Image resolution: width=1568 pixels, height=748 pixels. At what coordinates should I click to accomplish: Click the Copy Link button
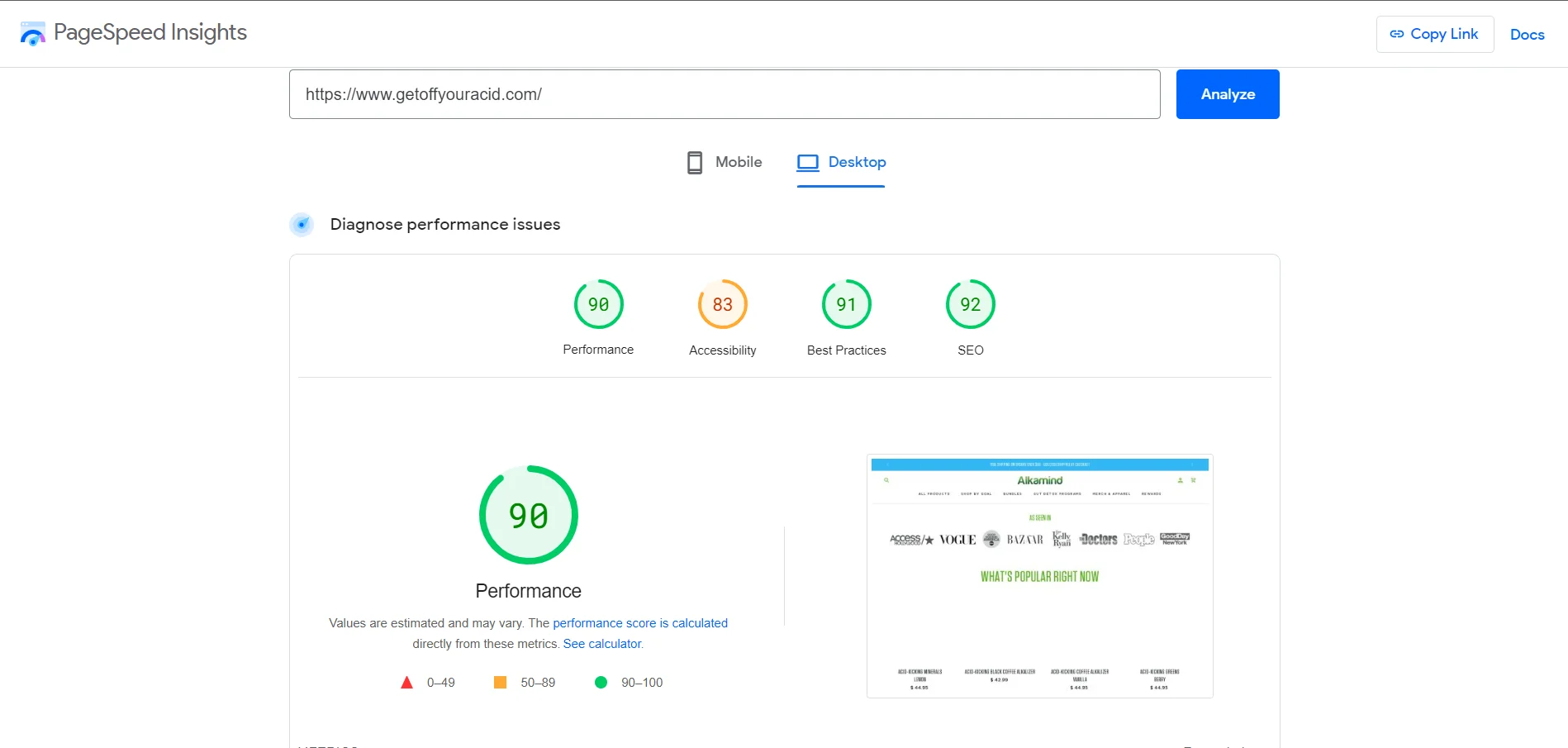[1434, 34]
